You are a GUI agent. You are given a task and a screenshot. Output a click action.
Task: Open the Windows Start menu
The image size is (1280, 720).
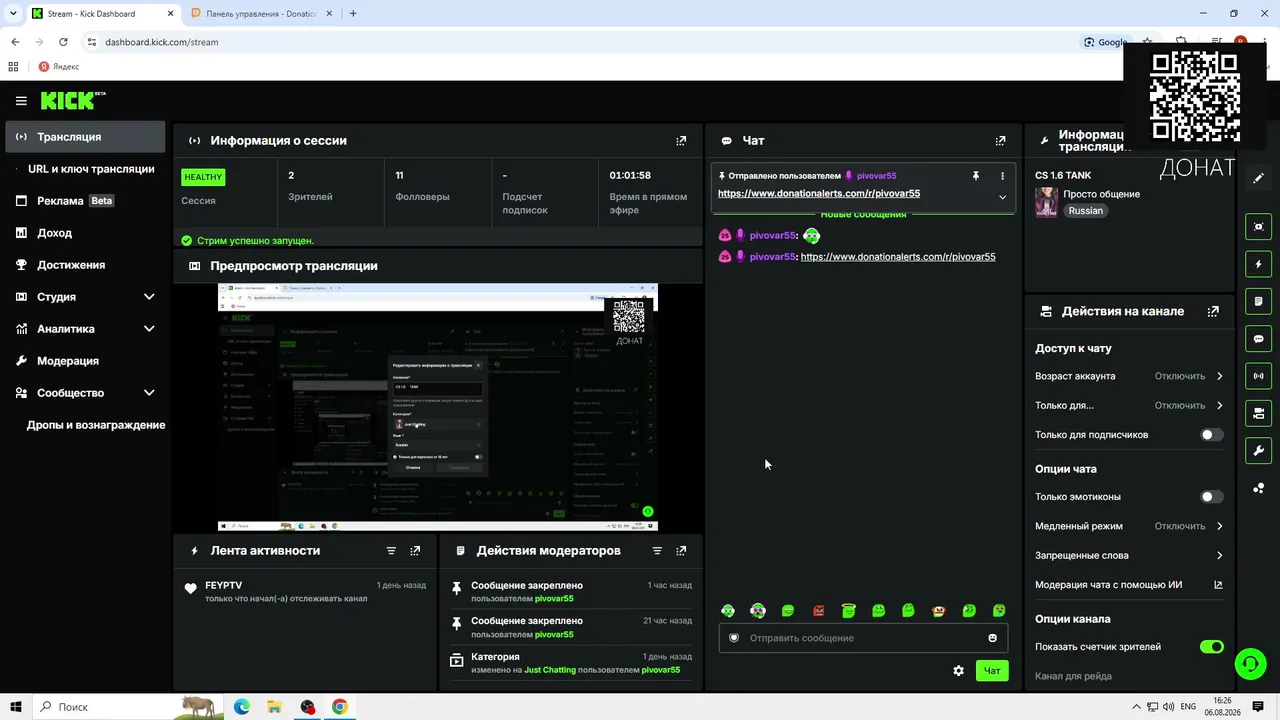[x=16, y=707]
